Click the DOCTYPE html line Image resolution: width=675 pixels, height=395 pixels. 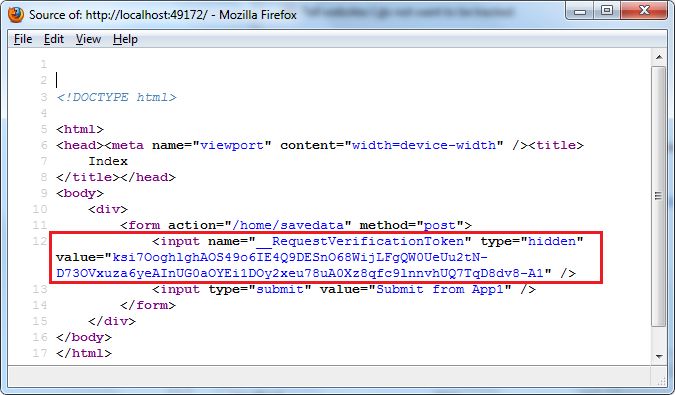[x=116, y=97]
